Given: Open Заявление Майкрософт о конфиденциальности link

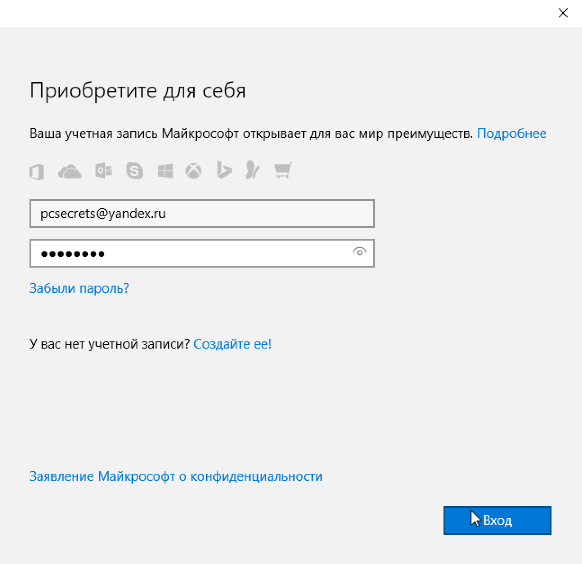Looking at the screenshot, I should 176,476.
